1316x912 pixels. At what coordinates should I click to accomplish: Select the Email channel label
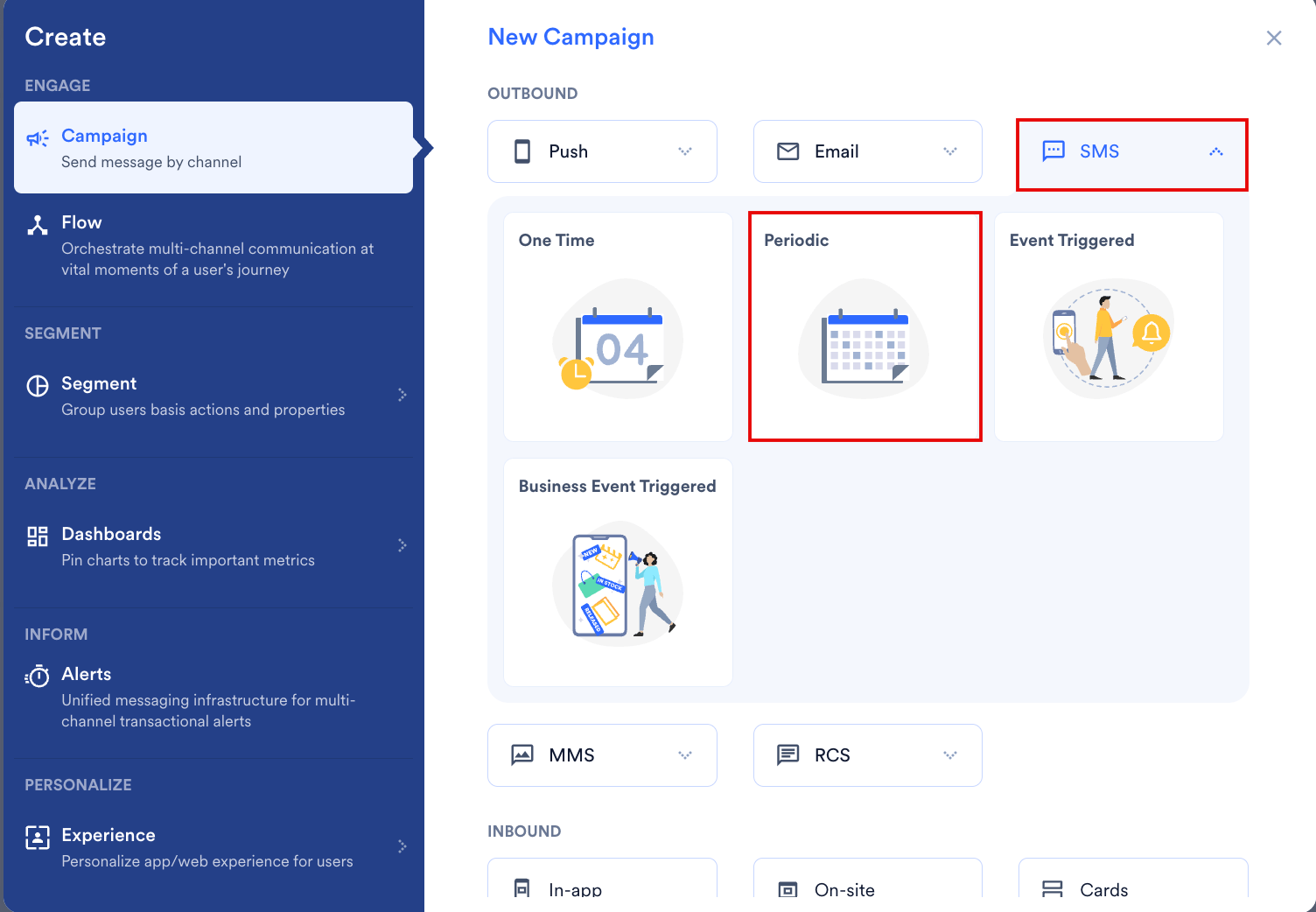pyautogui.click(x=836, y=151)
